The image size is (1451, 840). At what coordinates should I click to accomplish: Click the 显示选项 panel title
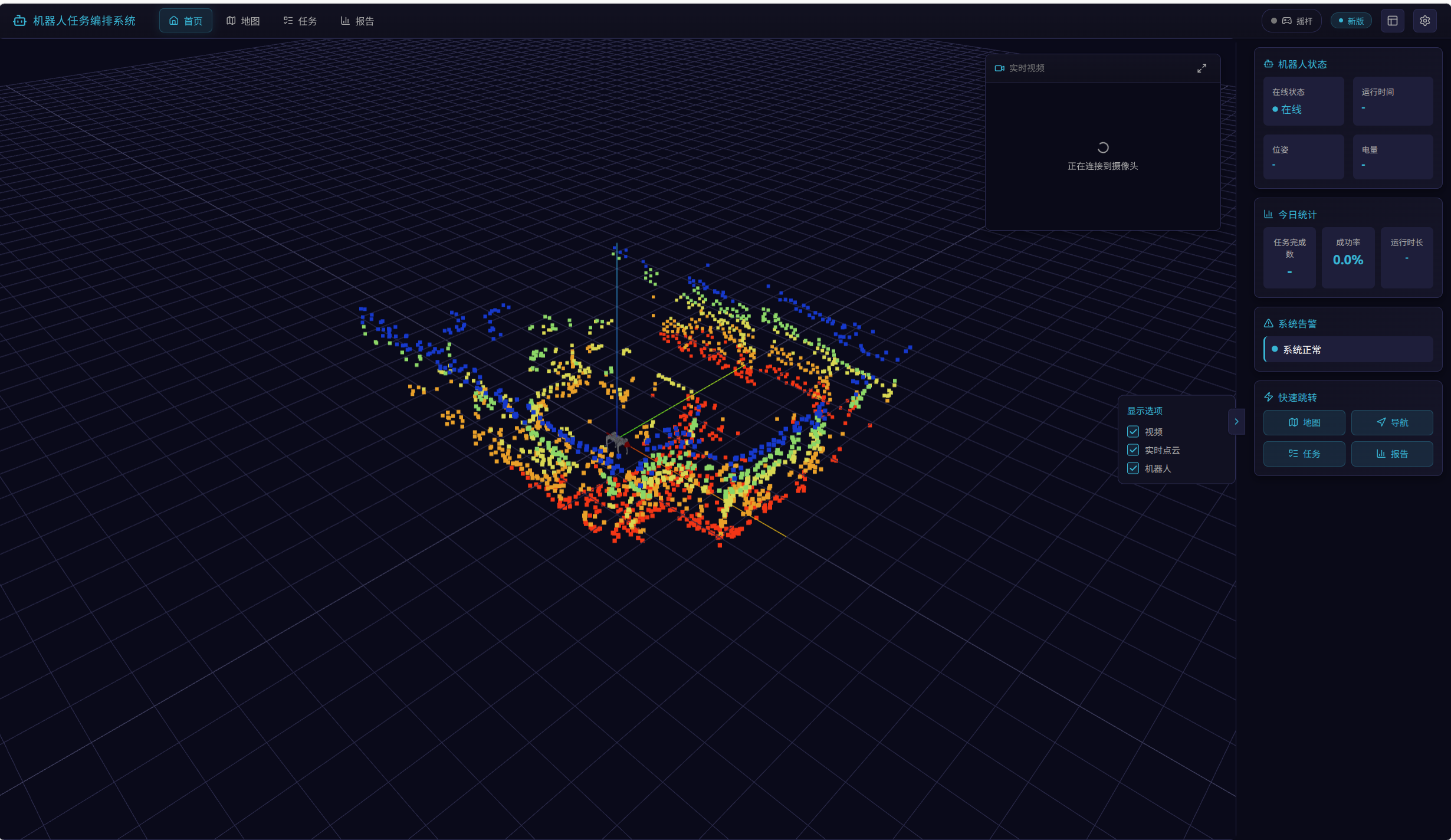click(1145, 411)
